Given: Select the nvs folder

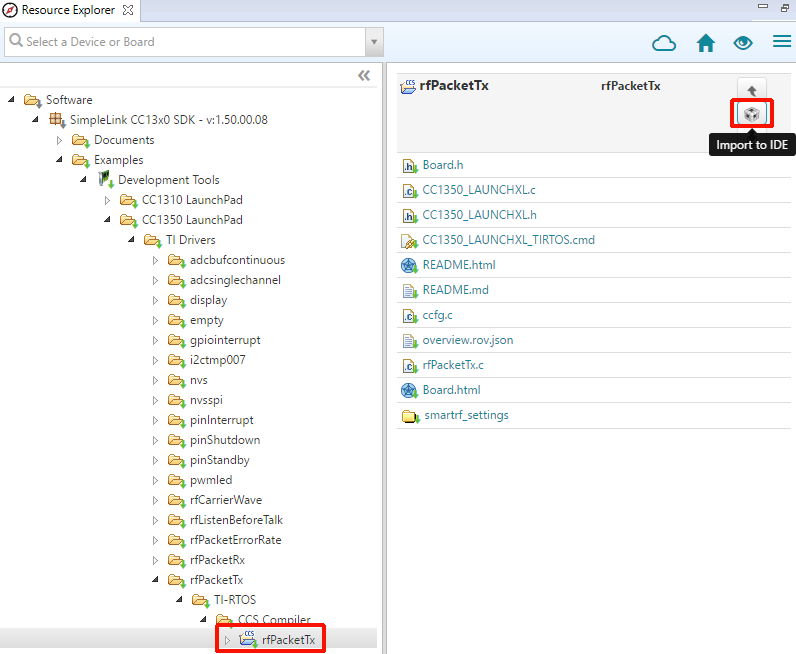Looking at the screenshot, I should point(198,380).
